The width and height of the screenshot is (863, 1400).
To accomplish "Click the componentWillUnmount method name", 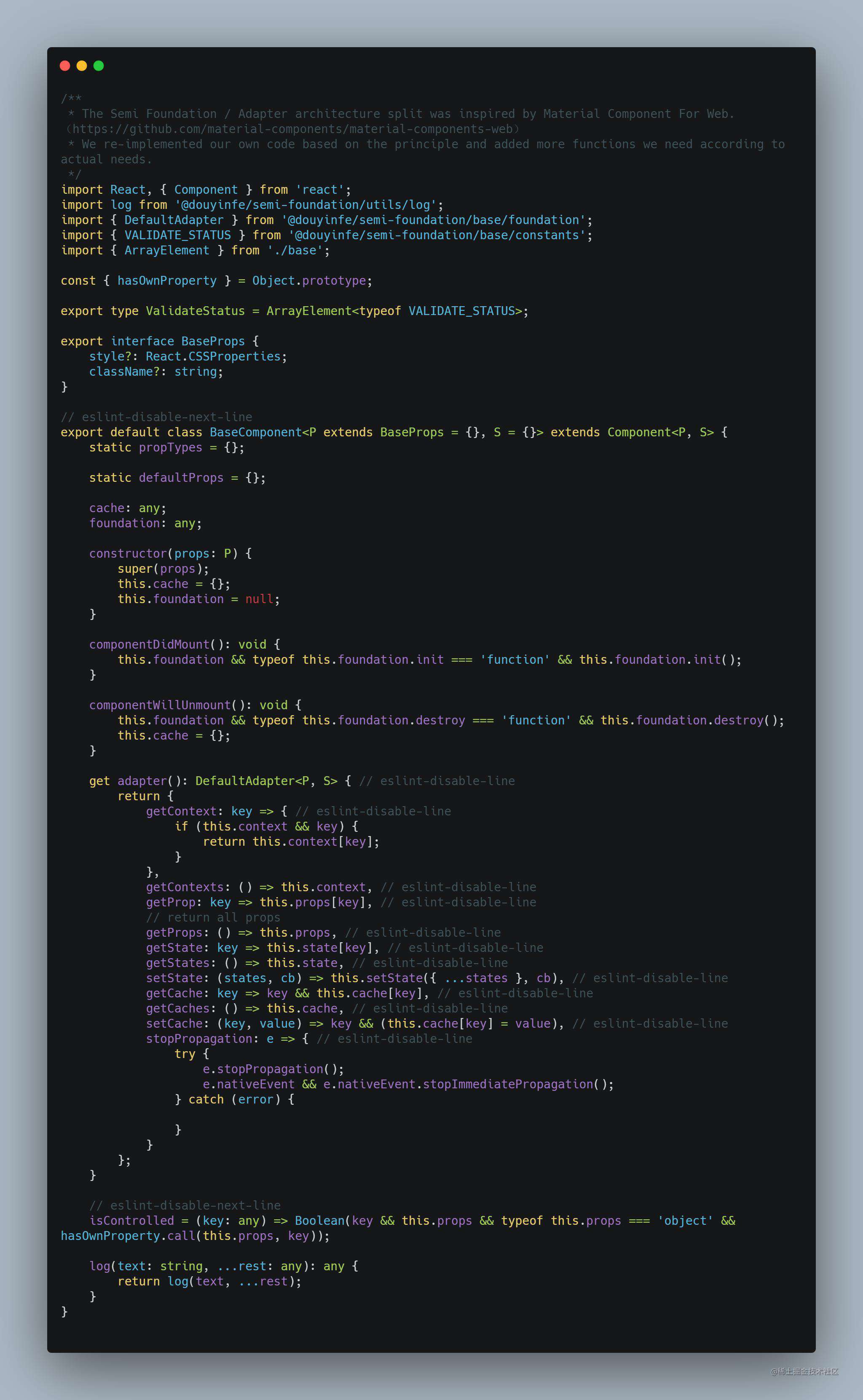I will click(159, 705).
